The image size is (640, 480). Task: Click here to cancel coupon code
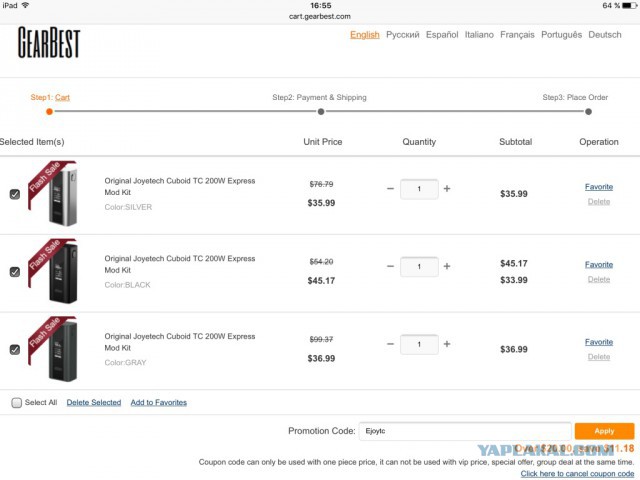(x=577, y=473)
